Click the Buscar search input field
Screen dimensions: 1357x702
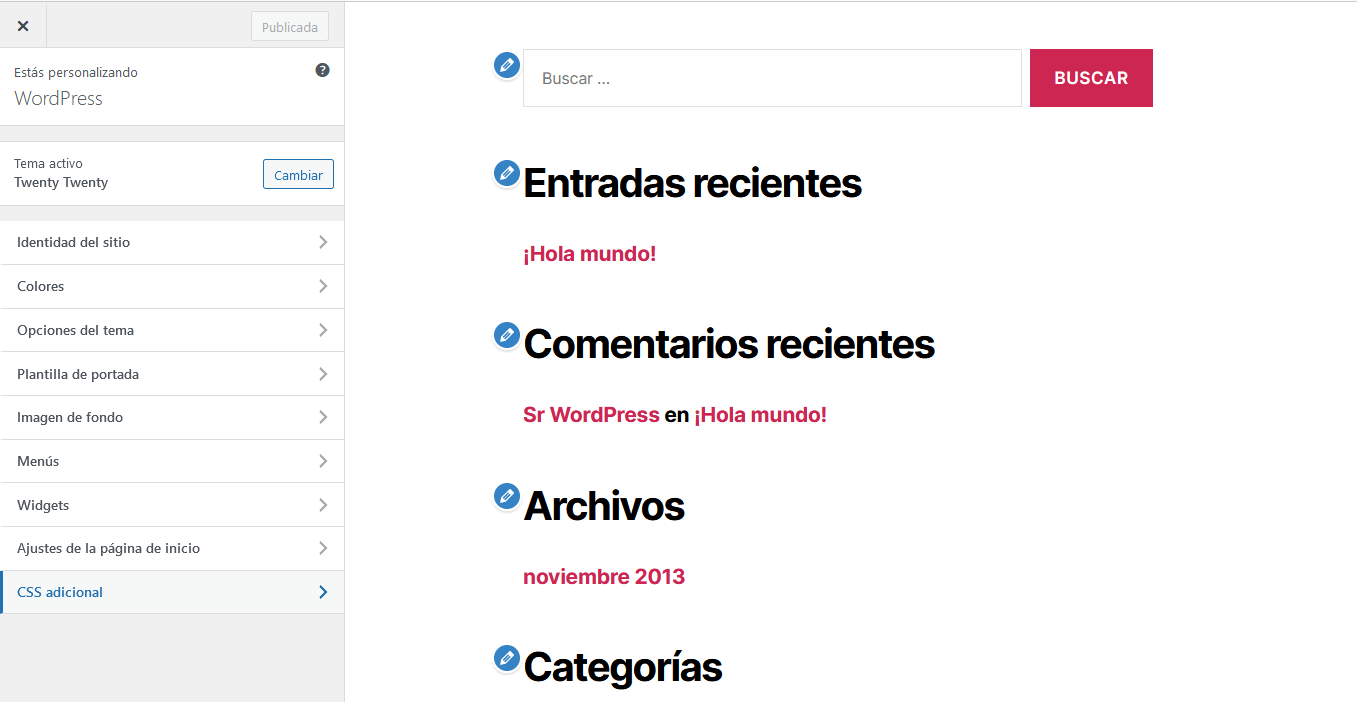click(771, 78)
